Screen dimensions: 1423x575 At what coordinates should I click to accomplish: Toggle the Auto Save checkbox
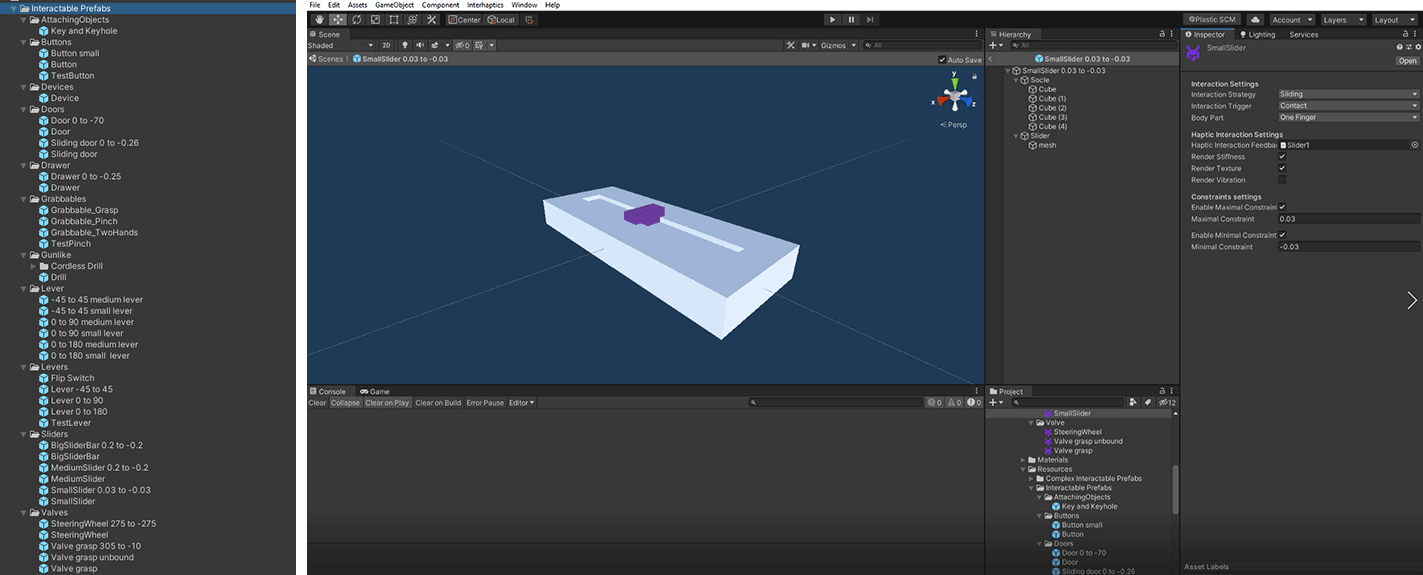[942, 60]
